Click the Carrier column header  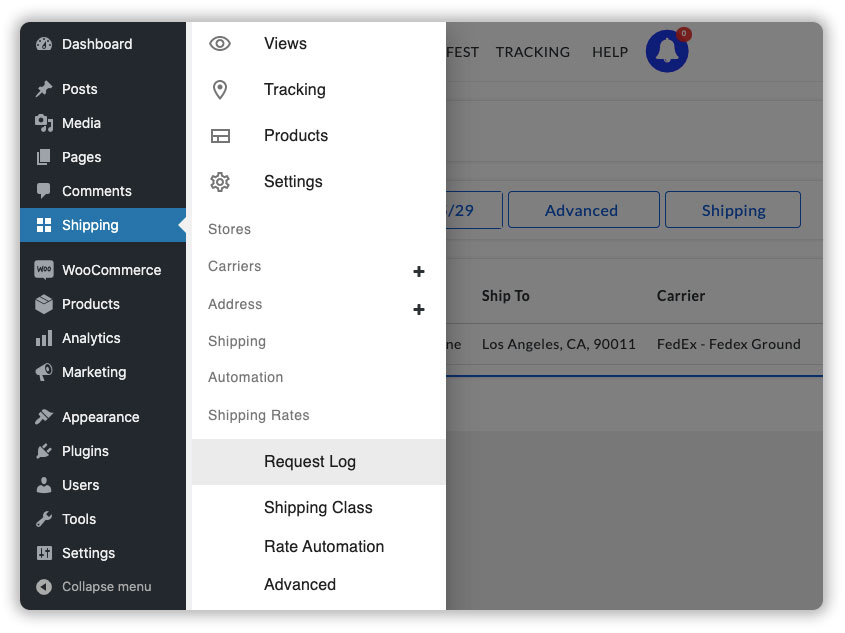point(681,296)
